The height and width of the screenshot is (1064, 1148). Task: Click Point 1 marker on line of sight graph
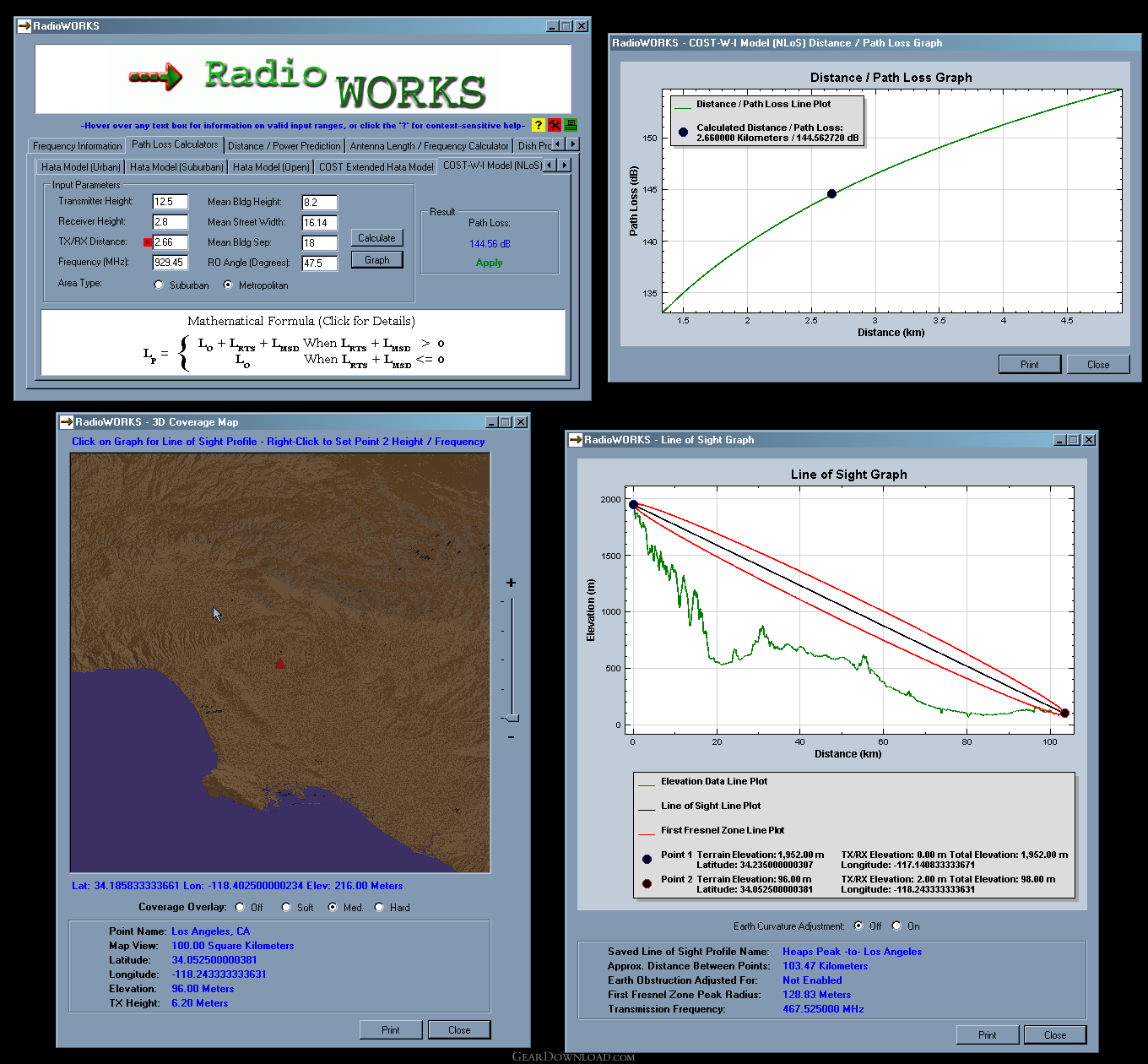(x=633, y=504)
